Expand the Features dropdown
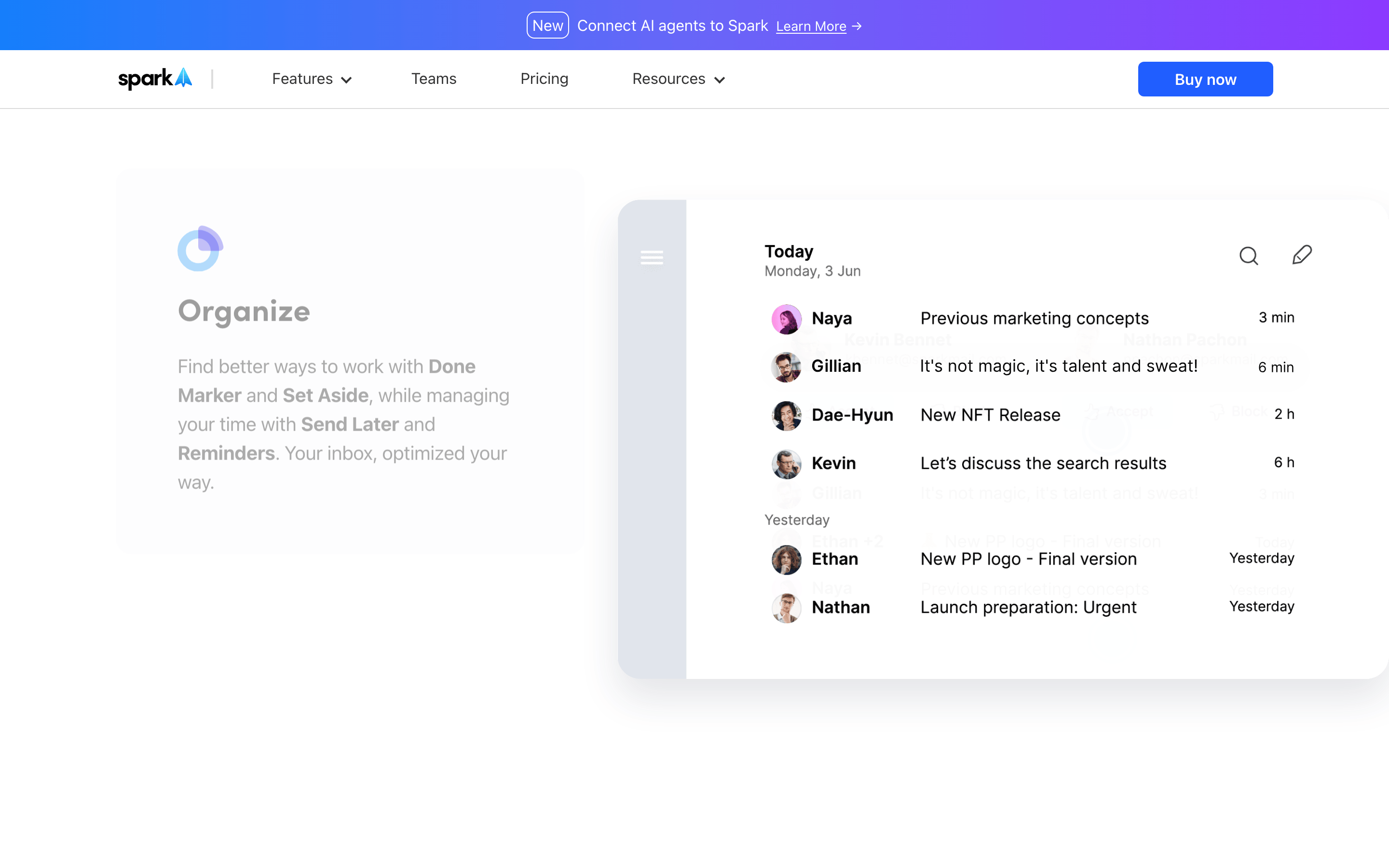Image resolution: width=1389 pixels, height=868 pixels. pyautogui.click(x=312, y=79)
